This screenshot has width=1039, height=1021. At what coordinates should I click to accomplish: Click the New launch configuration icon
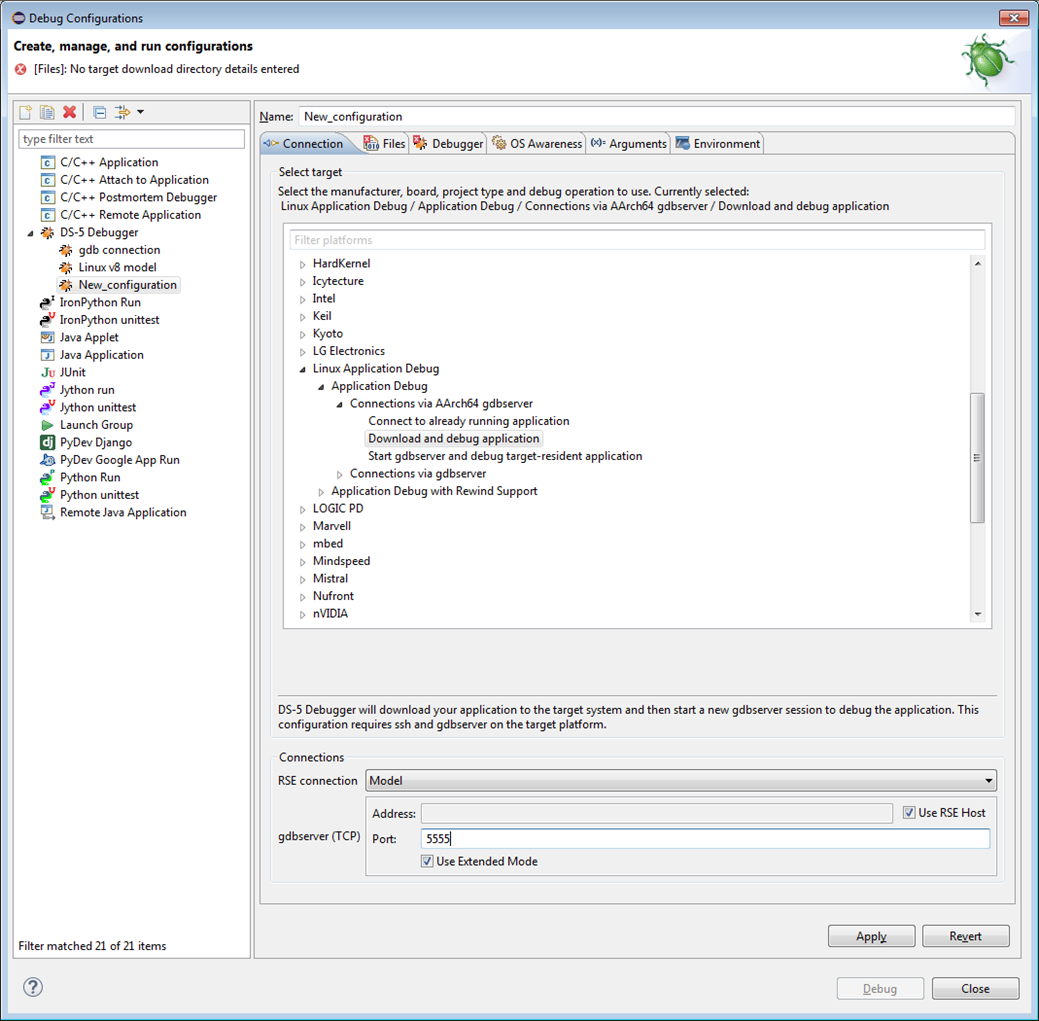click(x=26, y=112)
